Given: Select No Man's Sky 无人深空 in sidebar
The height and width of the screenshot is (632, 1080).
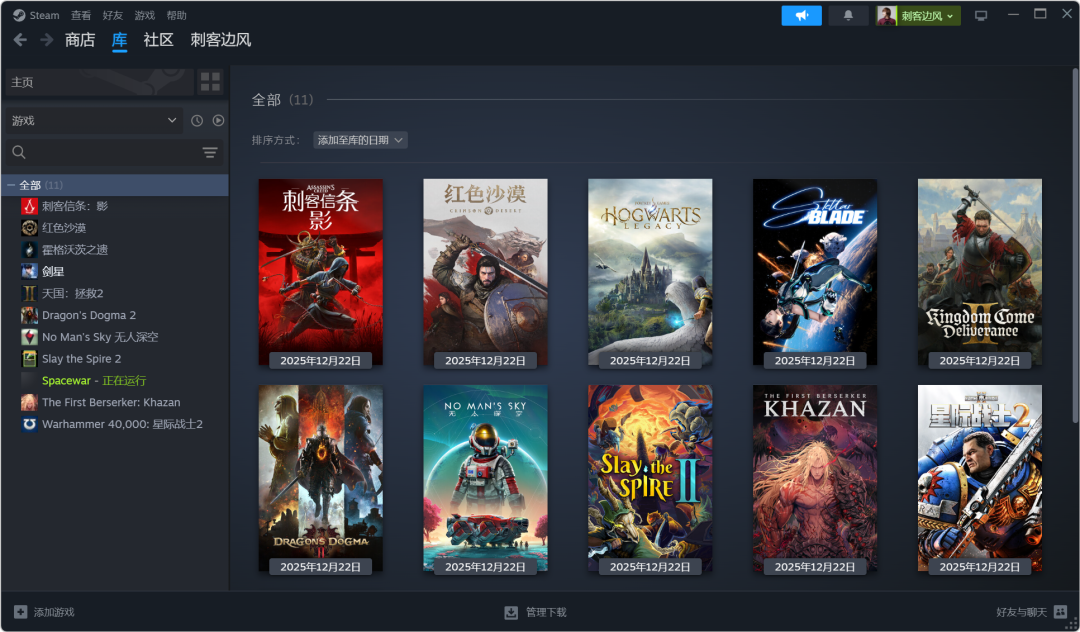Looking at the screenshot, I should click(100, 337).
